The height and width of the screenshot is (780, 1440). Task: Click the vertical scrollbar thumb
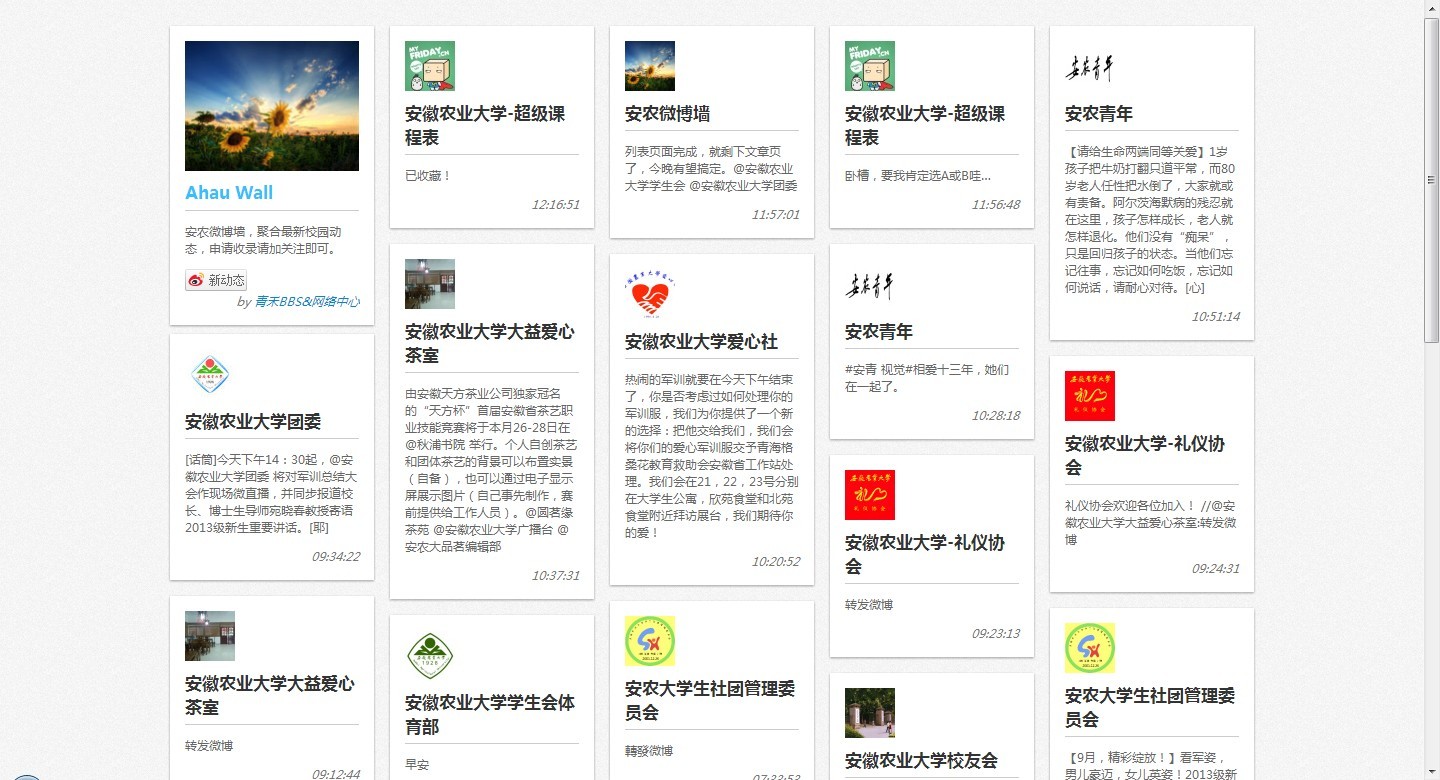coord(1431,180)
